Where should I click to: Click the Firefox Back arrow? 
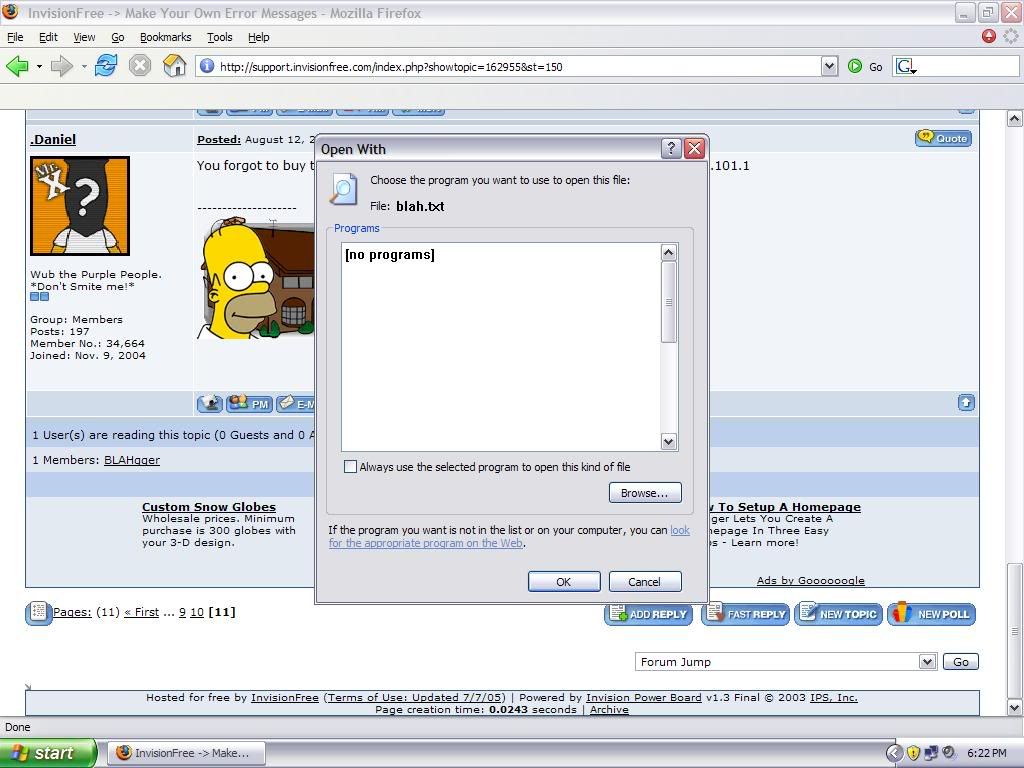click(17, 66)
